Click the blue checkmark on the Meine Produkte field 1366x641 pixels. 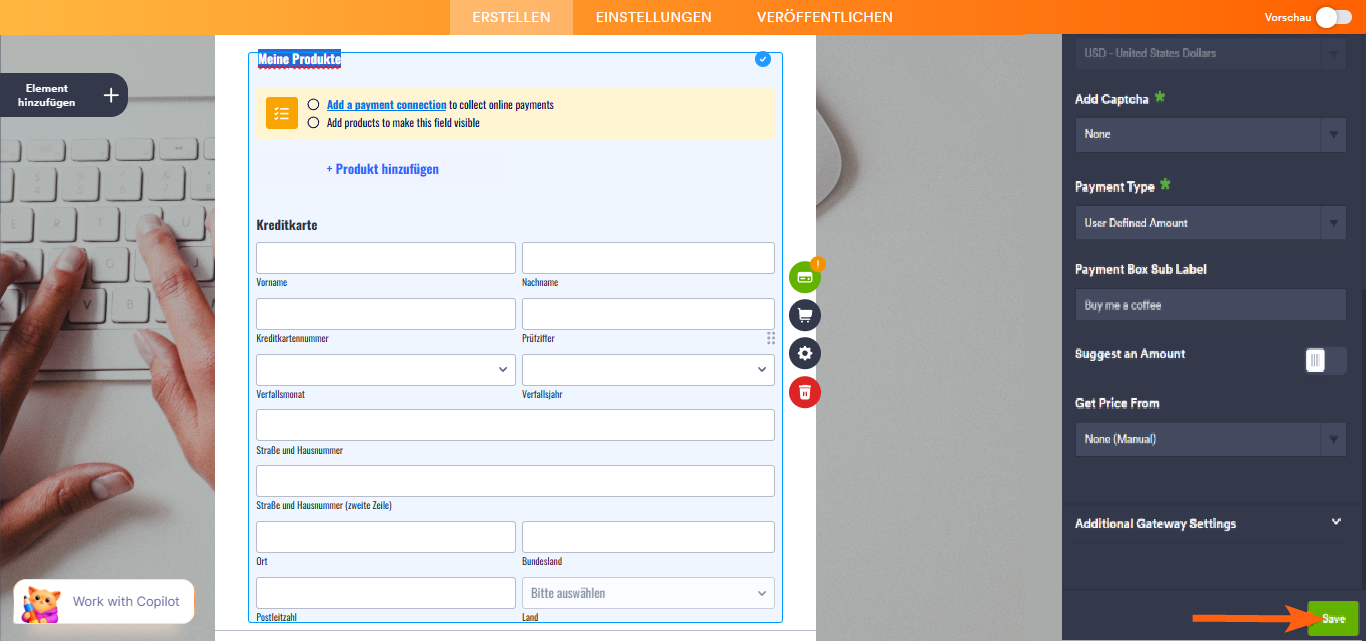point(763,59)
